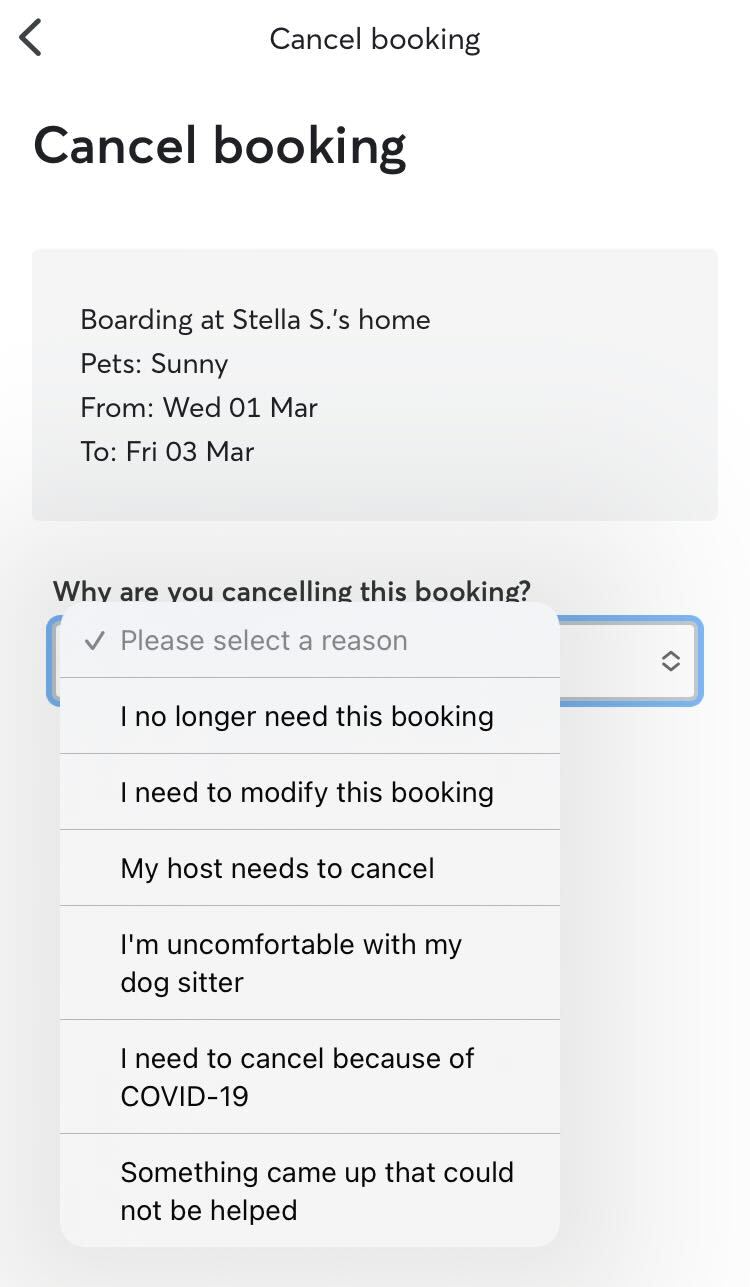Click the checkmark beside Please select a reason

pyautogui.click(x=94, y=641)
